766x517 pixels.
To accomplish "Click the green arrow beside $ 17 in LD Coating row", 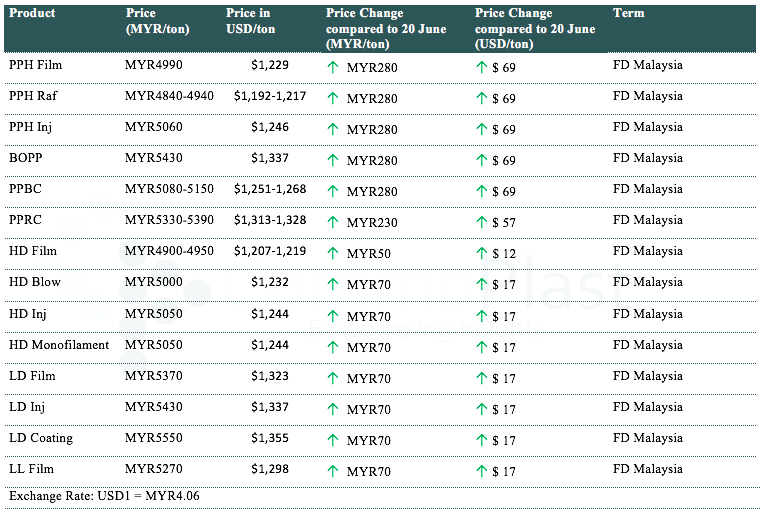I will click(481, 440).
